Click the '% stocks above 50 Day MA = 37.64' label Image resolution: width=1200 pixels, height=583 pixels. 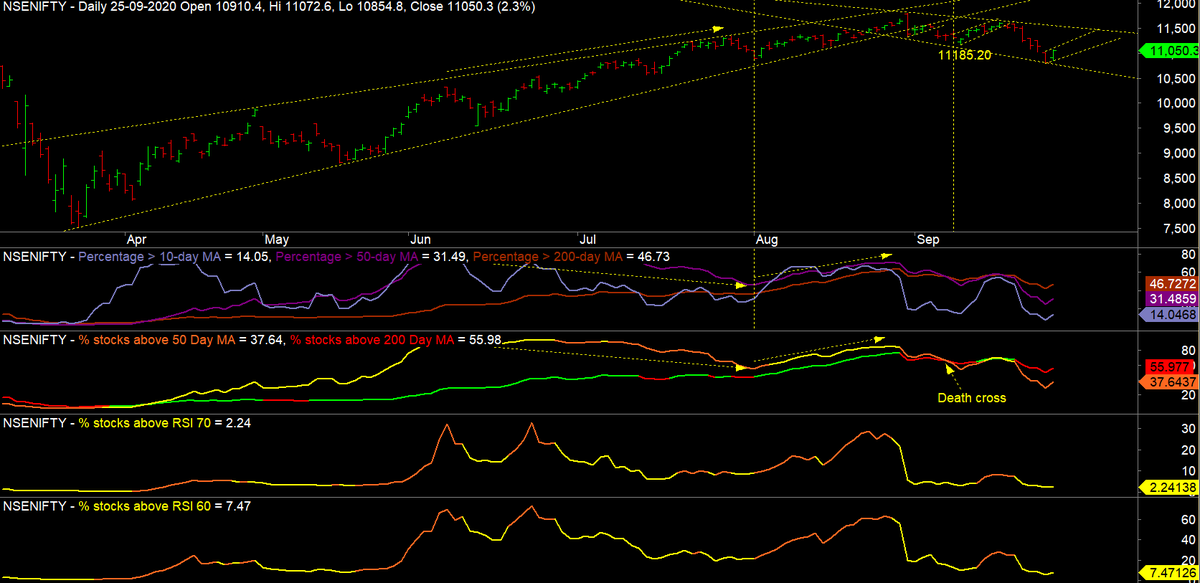tap(182, 341)
